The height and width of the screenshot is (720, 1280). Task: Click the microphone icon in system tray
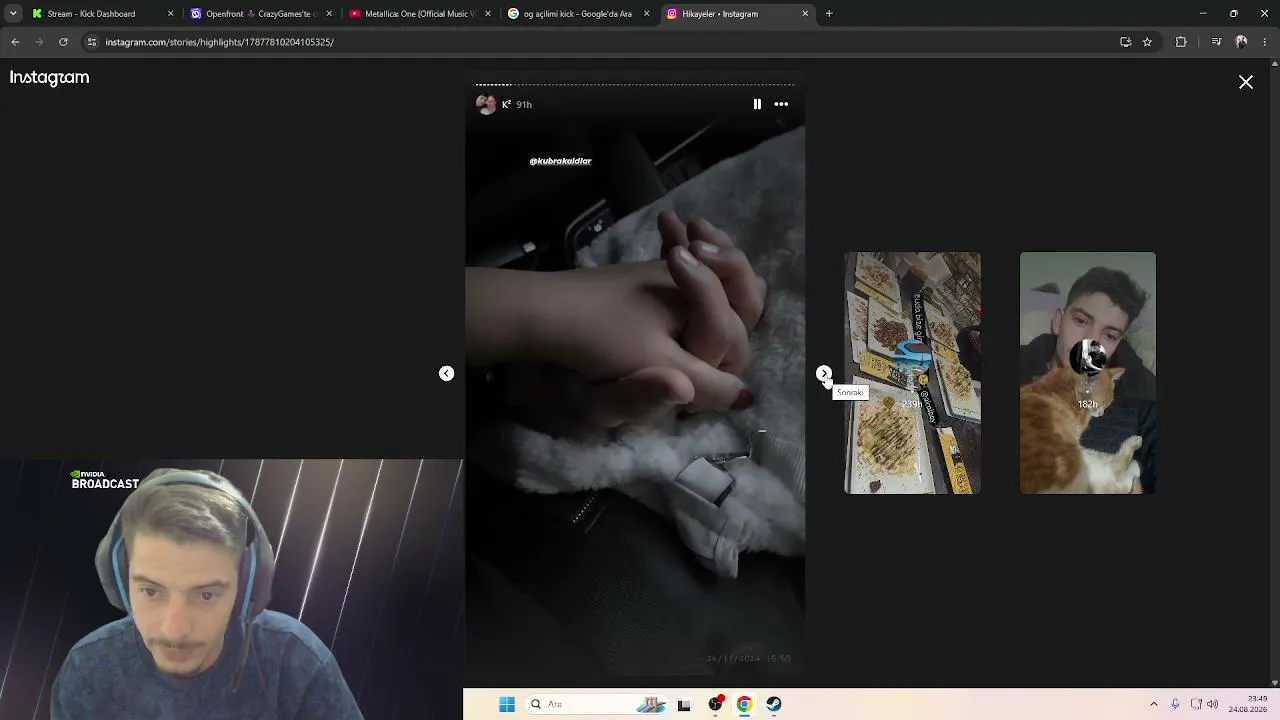point(1175,705)
